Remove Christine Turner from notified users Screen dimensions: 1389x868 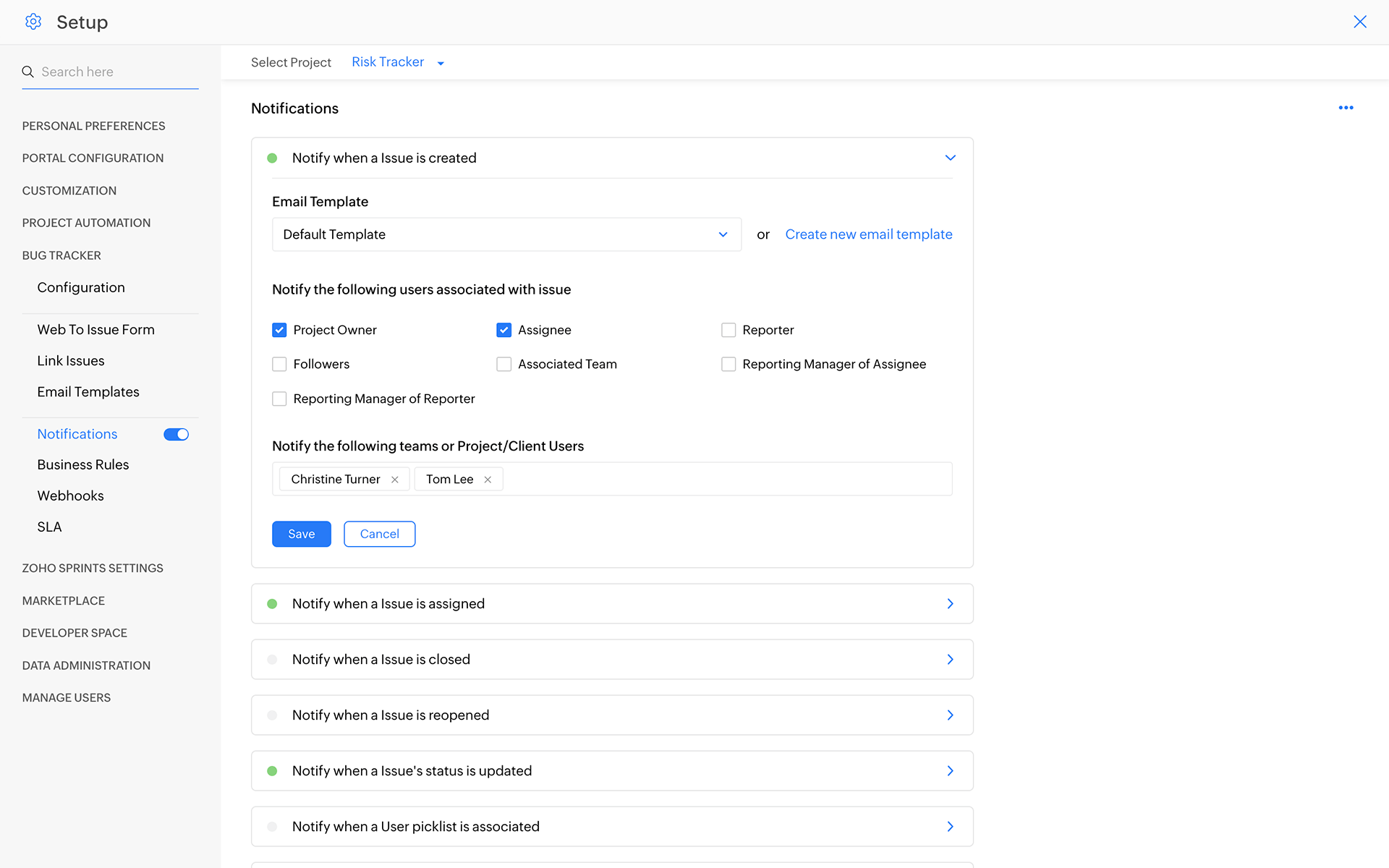click(x=395, y=480)
